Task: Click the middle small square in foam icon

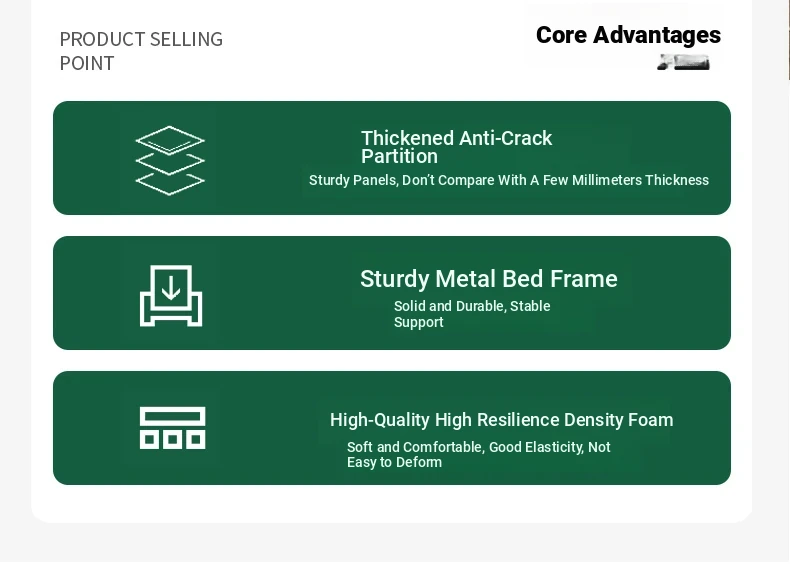Action: click(x=172, y=439)
